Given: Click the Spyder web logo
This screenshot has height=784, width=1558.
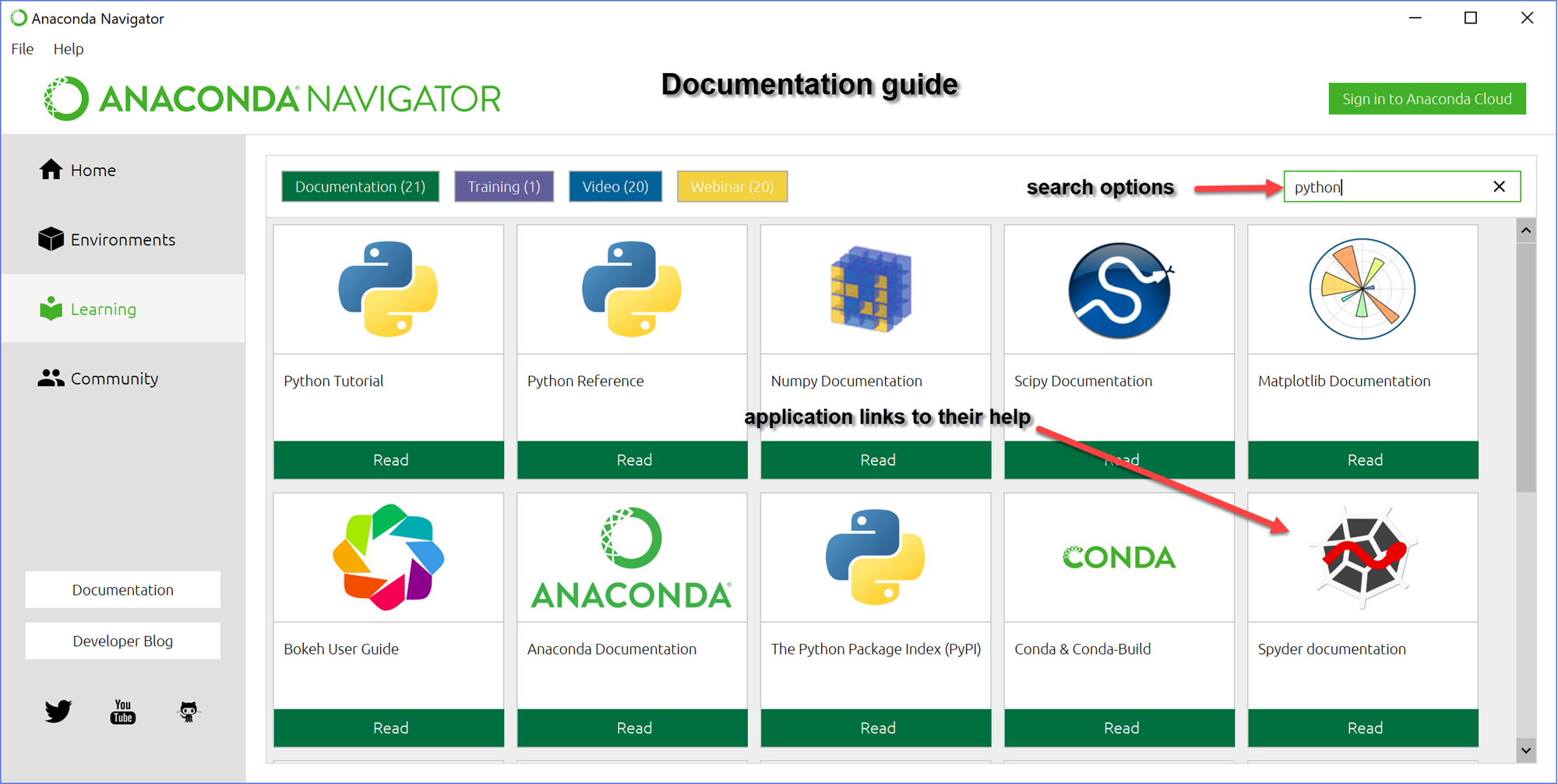Looking at the screenshot, I should pyautogui.click(x=1362, y=557).
